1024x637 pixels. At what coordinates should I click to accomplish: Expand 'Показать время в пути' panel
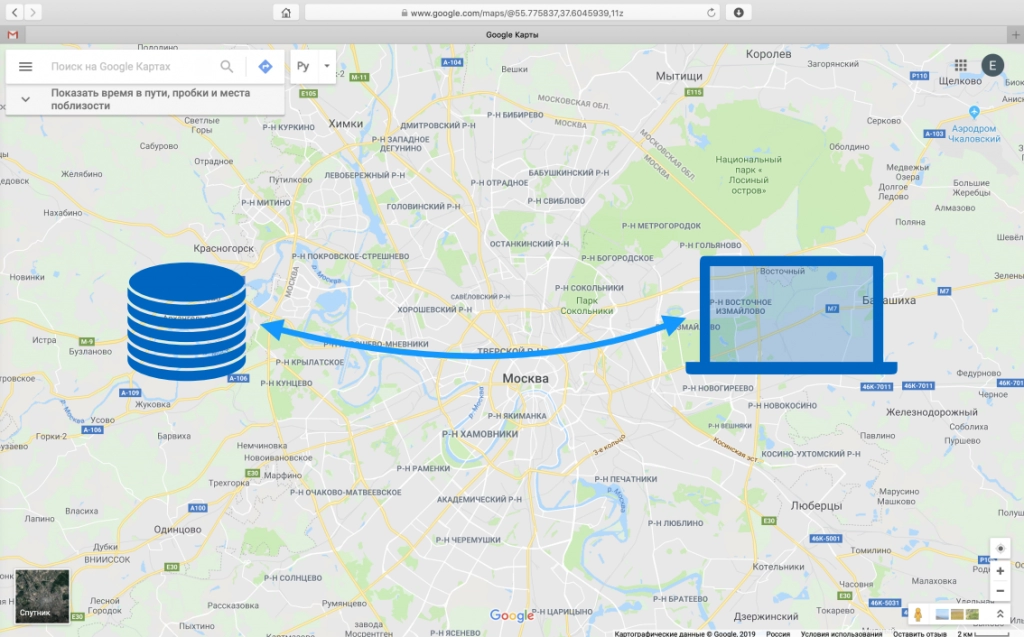pos(25,99)
